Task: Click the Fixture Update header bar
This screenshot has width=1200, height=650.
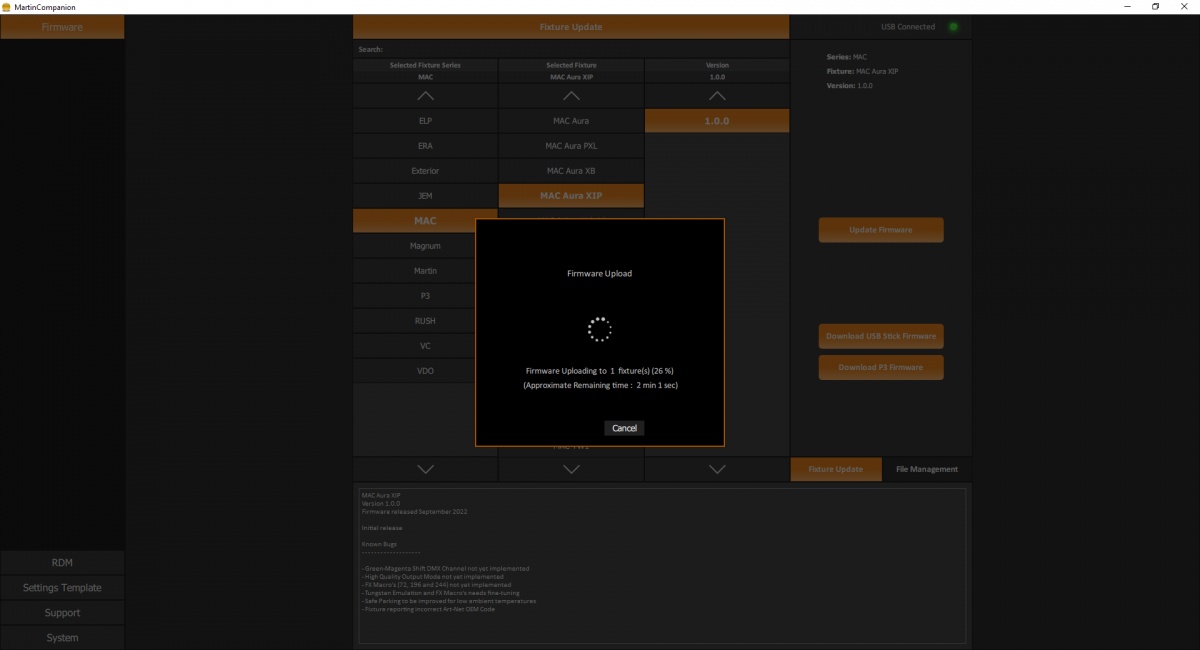Action: [571, 27]
